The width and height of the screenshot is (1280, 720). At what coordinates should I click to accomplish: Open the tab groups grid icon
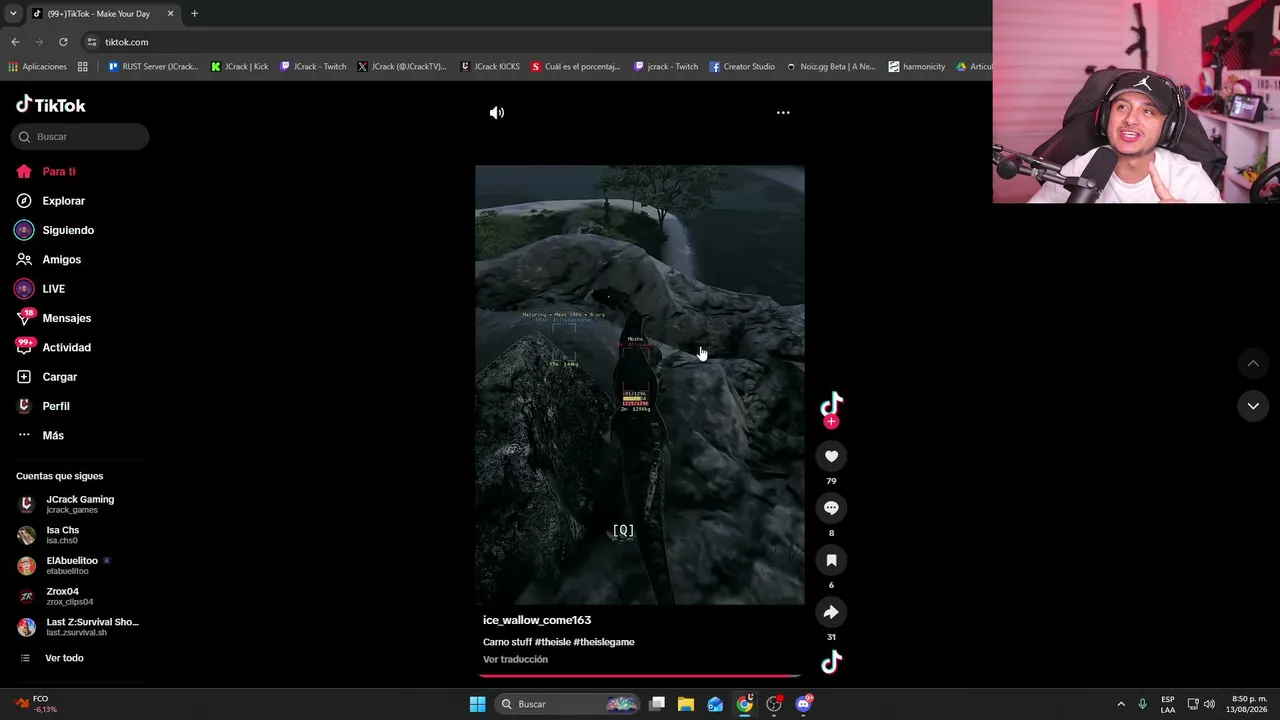83,67
